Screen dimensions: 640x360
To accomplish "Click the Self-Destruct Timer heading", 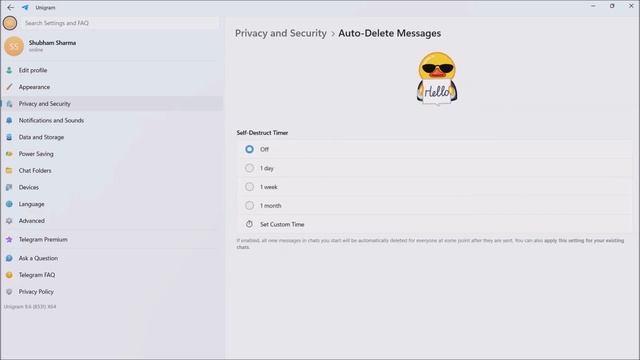I will pyautogui.click(x=262, y=133).
